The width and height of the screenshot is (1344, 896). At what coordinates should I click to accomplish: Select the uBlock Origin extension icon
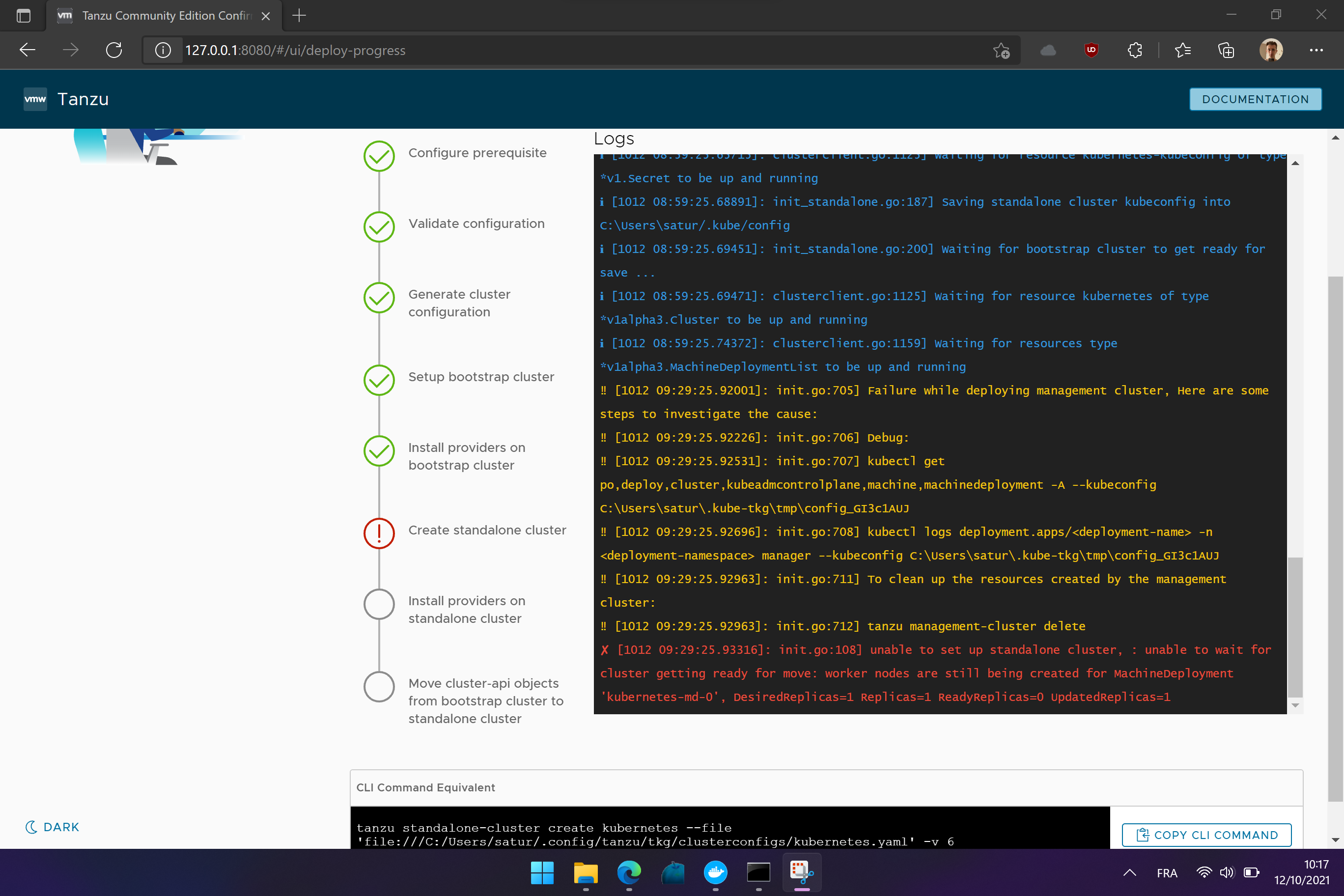1091,50
